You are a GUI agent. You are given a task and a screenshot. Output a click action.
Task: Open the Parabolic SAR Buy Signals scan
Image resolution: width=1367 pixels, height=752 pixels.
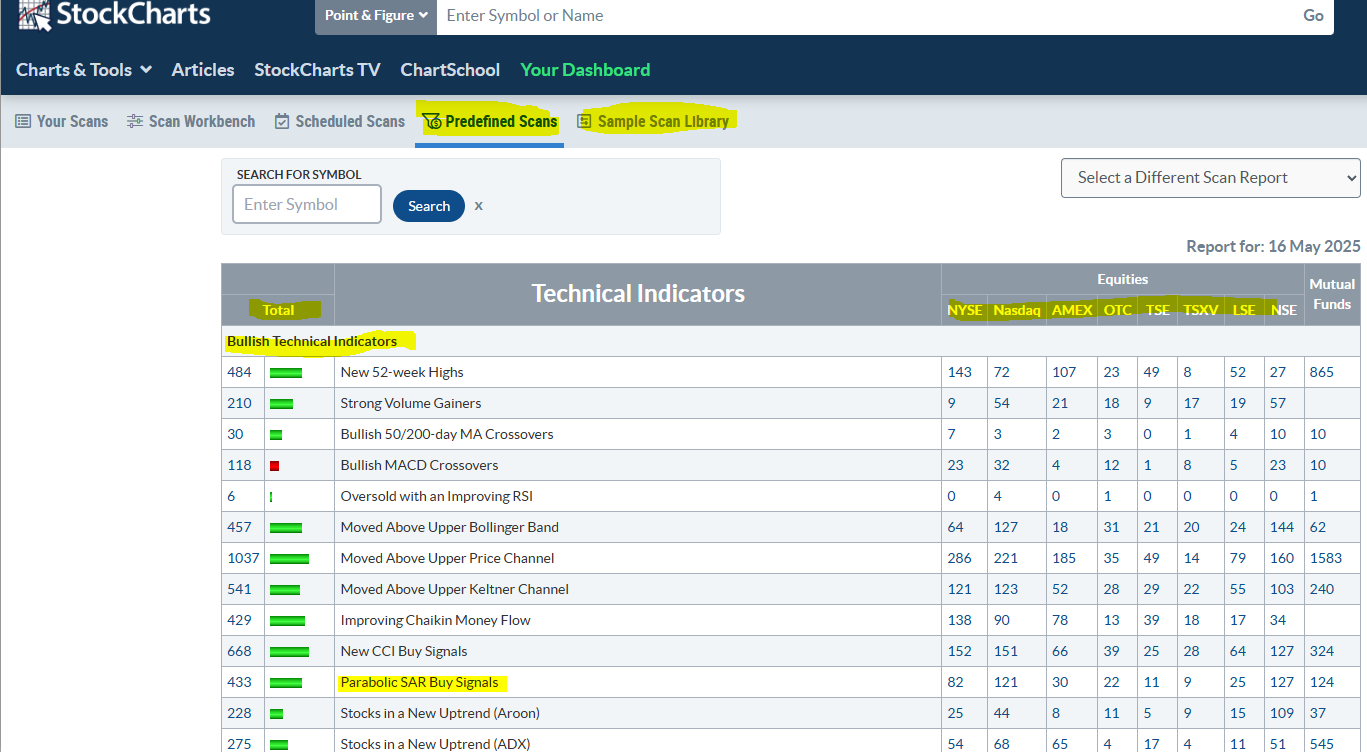(x=419, y=682)
